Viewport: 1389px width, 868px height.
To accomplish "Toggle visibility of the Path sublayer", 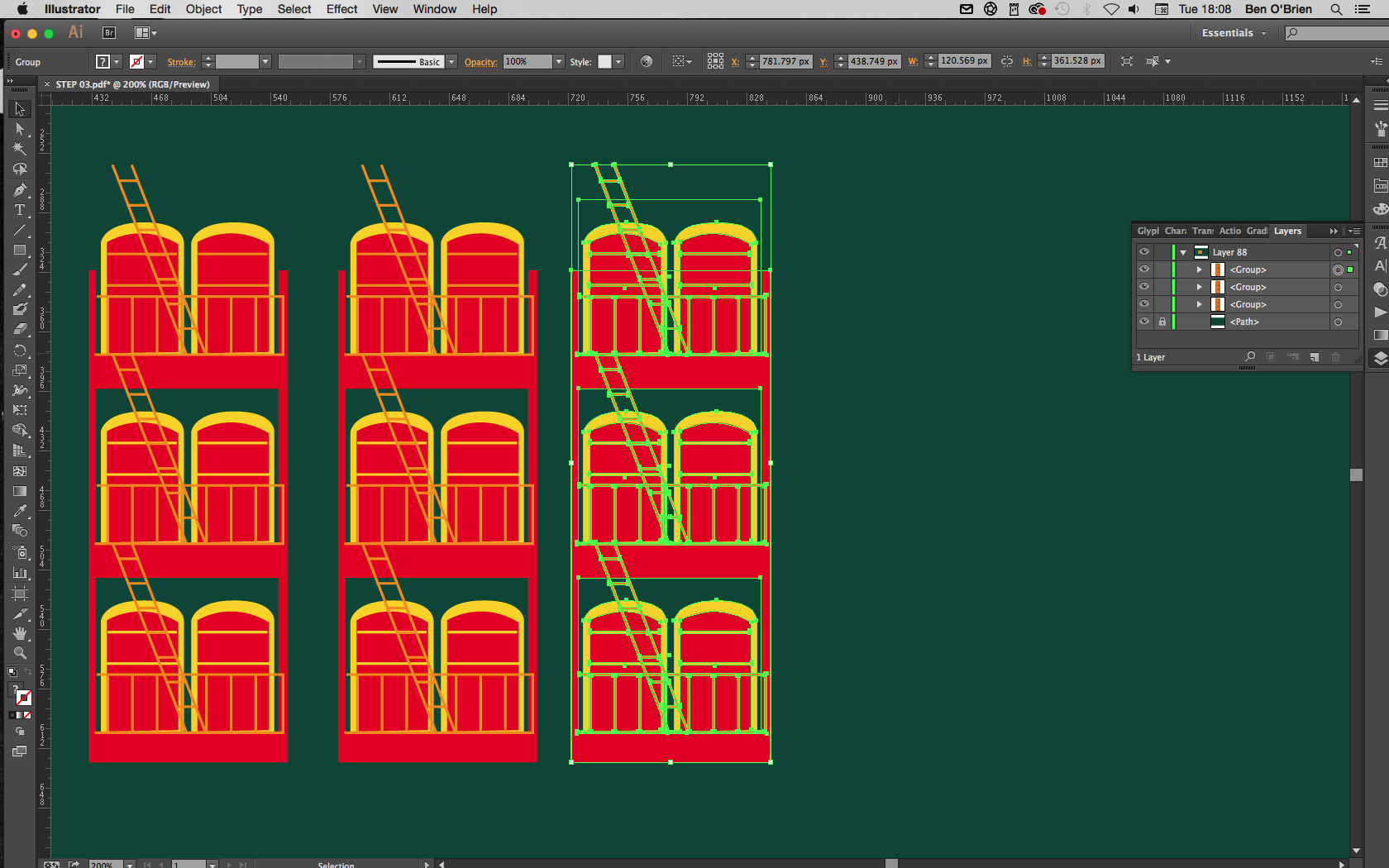I will [1144, 322].
